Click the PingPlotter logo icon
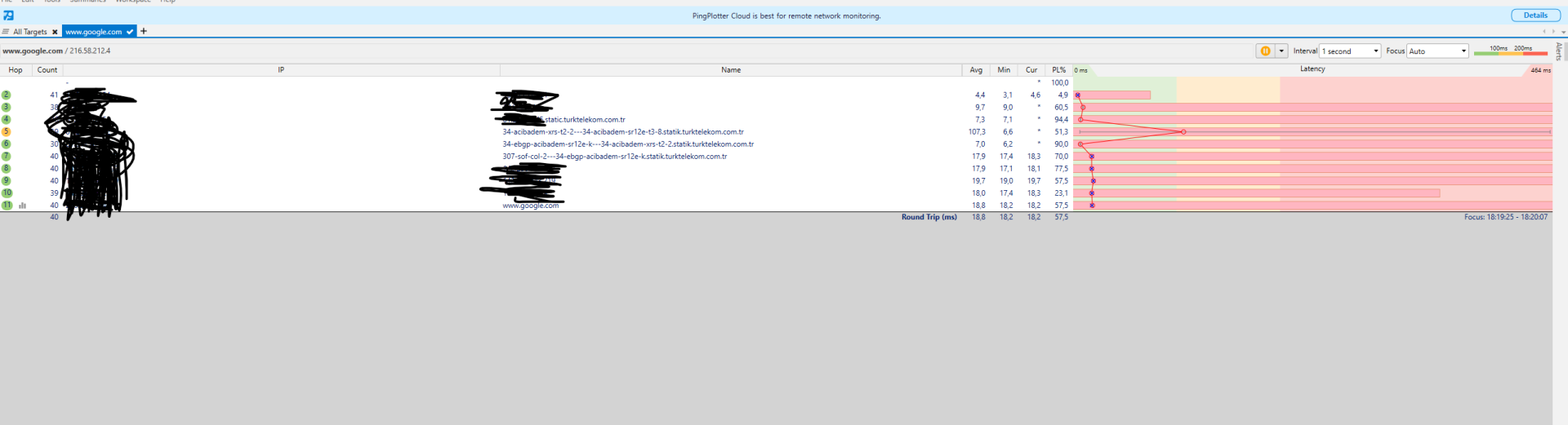 click(x=8, y=15)
